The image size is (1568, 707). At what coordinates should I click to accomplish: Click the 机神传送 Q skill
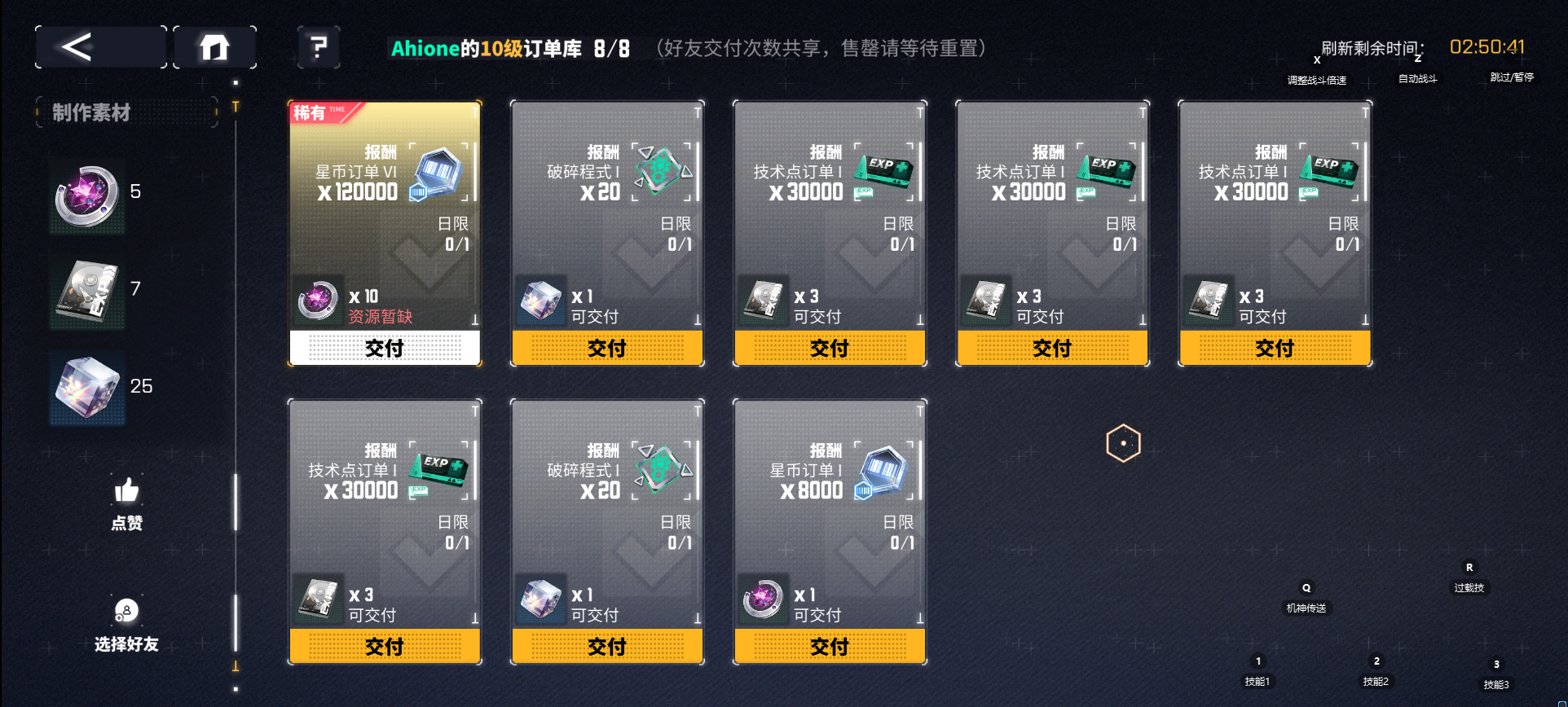point(1306,598)
